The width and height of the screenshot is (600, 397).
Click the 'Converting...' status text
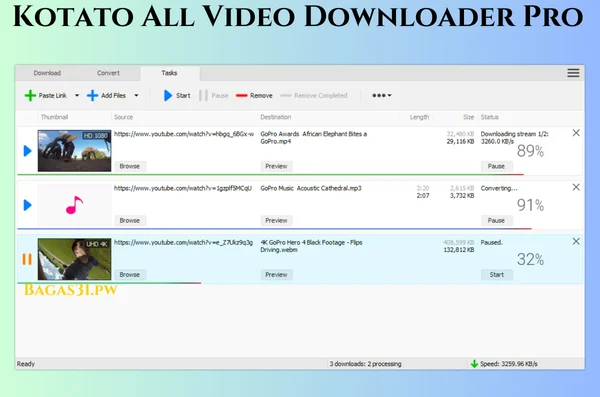[499, 188]
